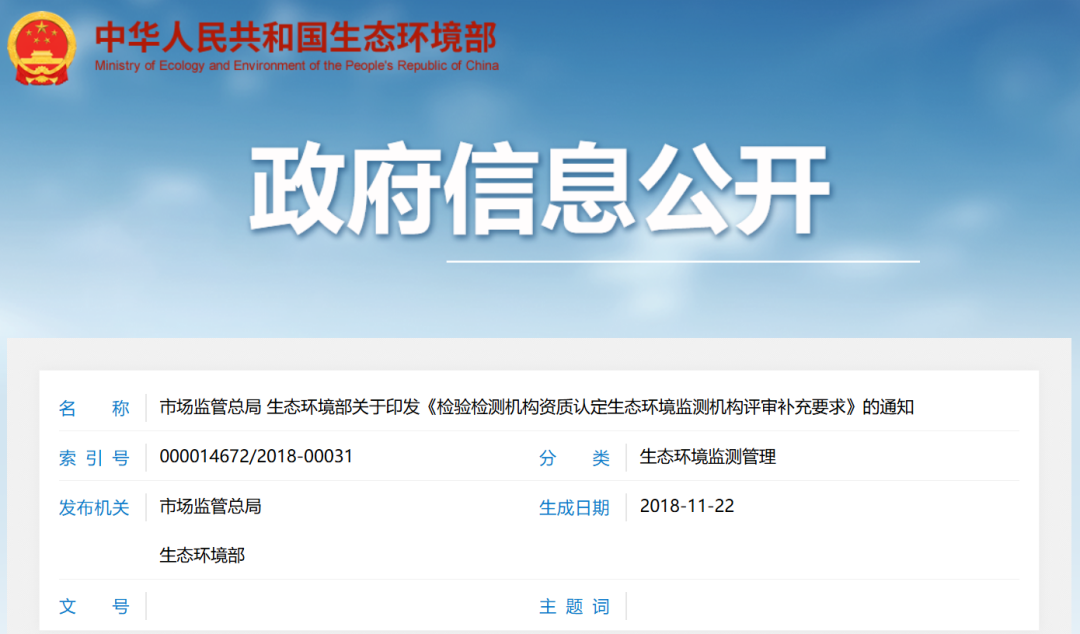Click the 索引号 field label
The width and height of the screenshot is (1080, 634).
click(94, 458)
